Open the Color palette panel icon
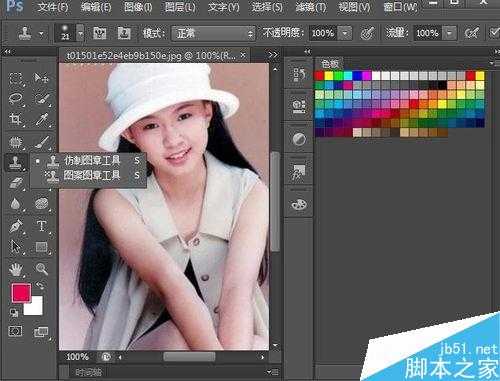 298,204
